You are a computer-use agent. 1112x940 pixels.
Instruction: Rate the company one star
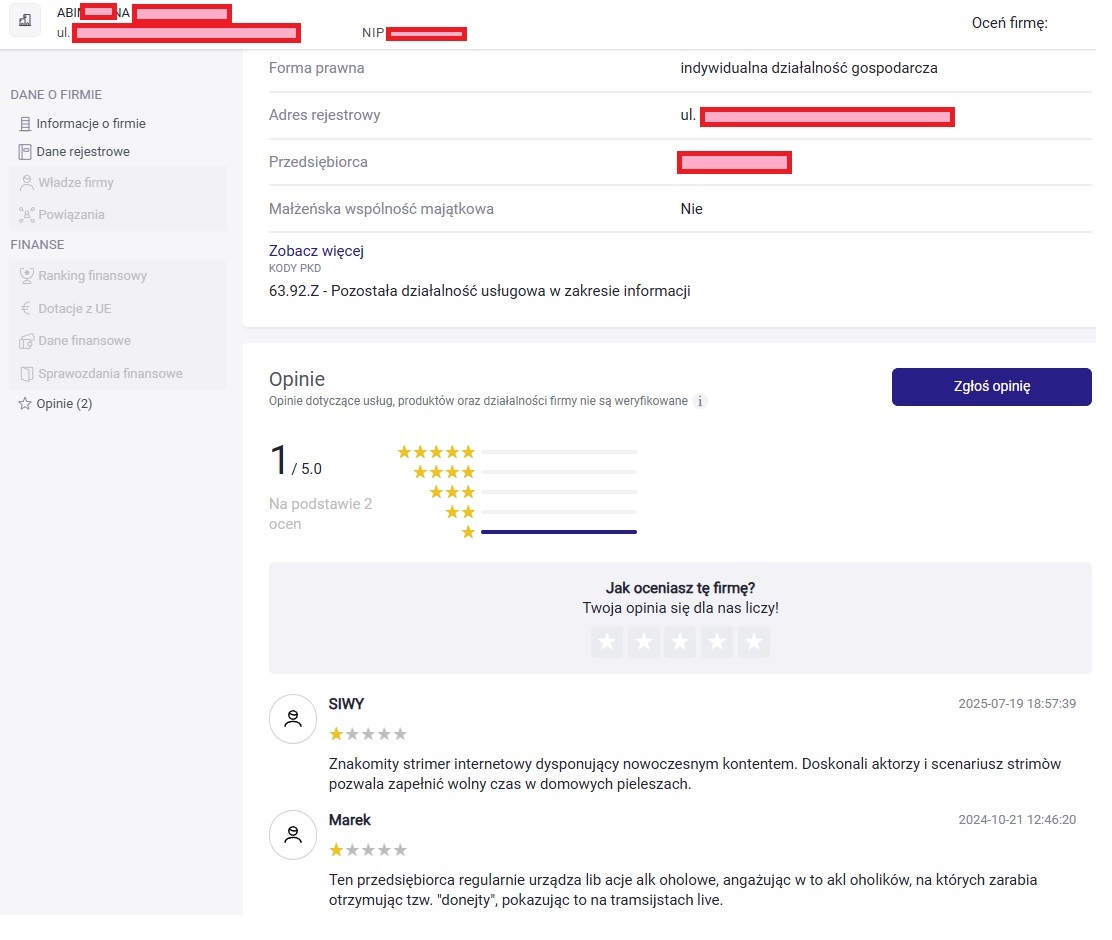(x=607, y=641)
